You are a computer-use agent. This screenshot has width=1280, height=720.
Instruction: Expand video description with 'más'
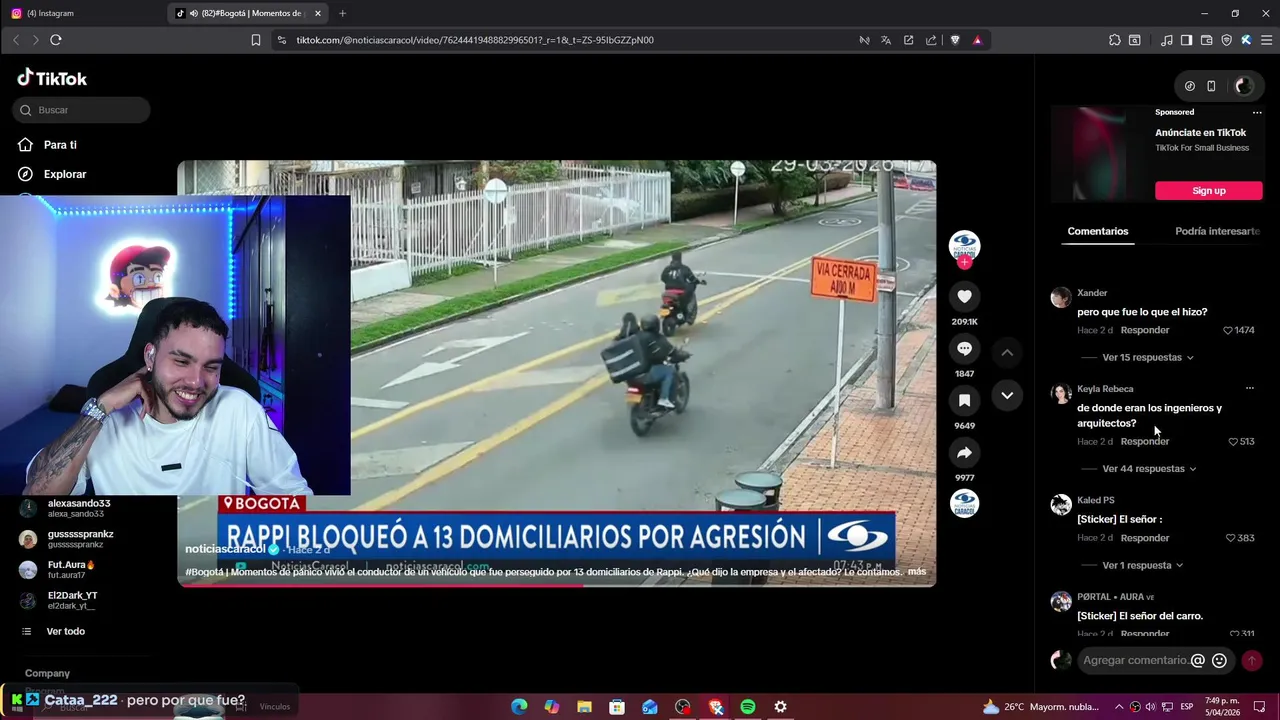click(x=916, y=572)
